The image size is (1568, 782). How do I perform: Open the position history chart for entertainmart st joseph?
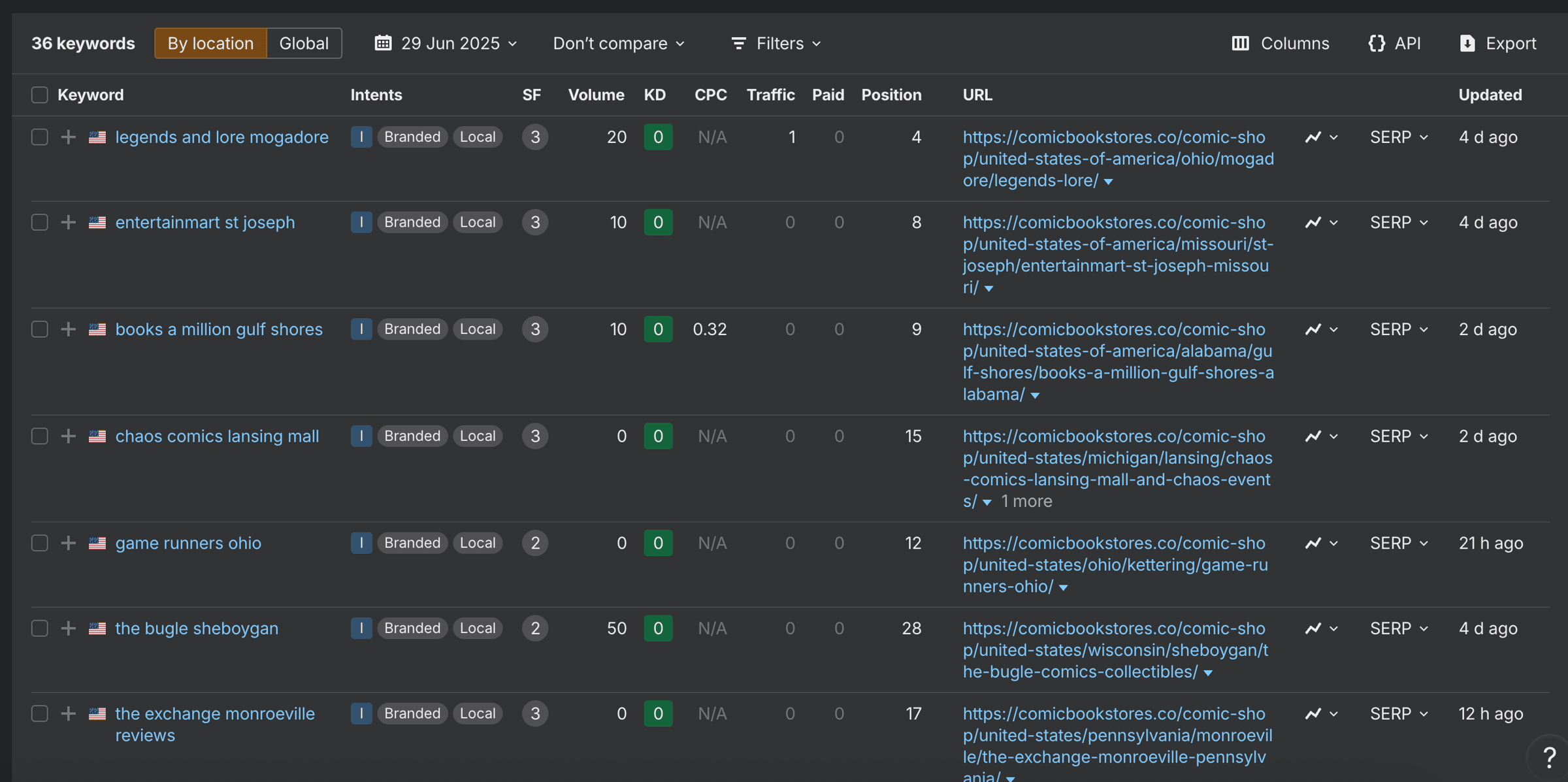1313,223
